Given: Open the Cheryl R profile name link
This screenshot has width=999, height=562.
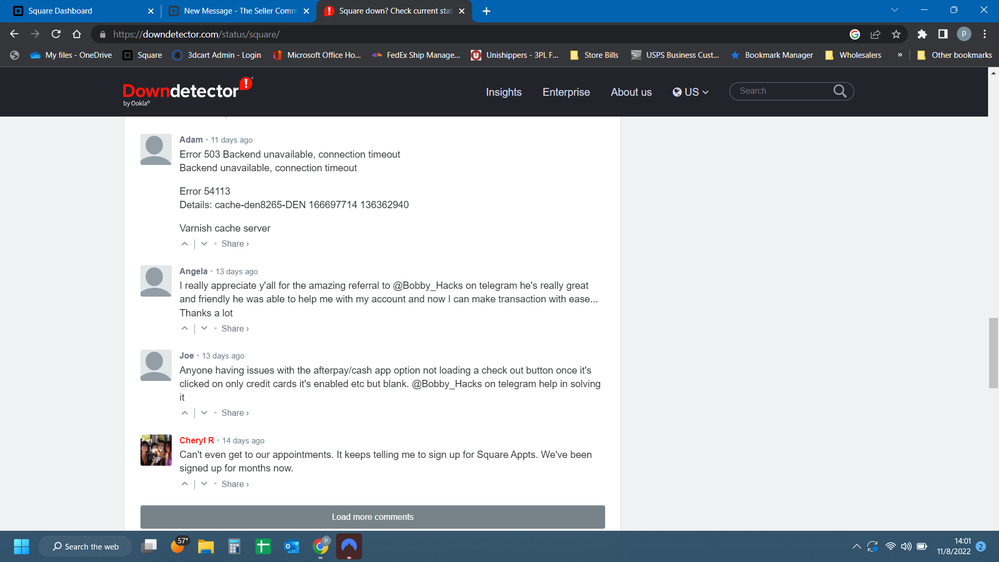Looking at the screenshot, I should pyautogui.click(x=196, y=440).
